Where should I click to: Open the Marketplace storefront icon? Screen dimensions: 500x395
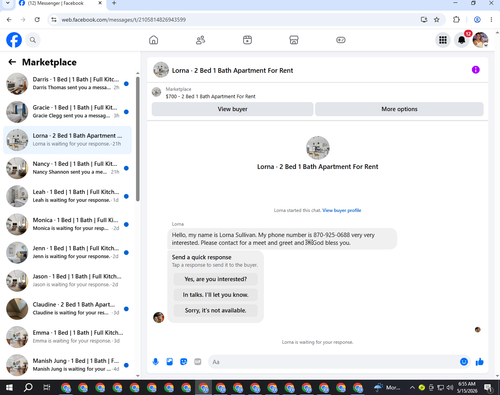coord(294,40)
